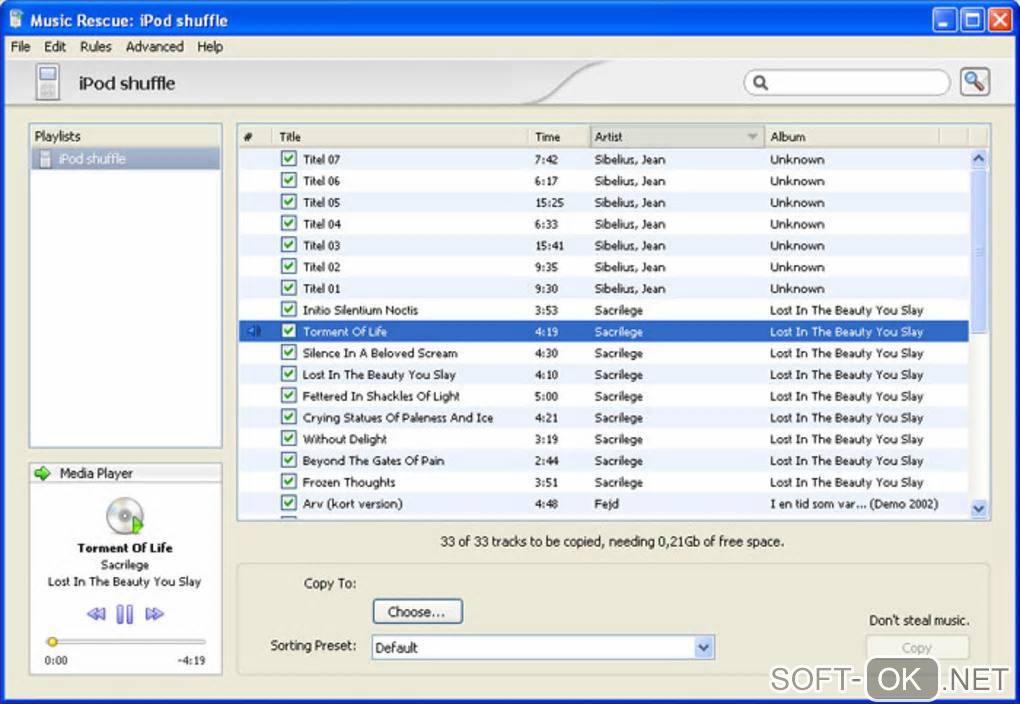Uncheck the Titel 05 track checkbox
The height and width of the screenshot is (704, 1020).
pyautogui.click(x=289, y=202)
